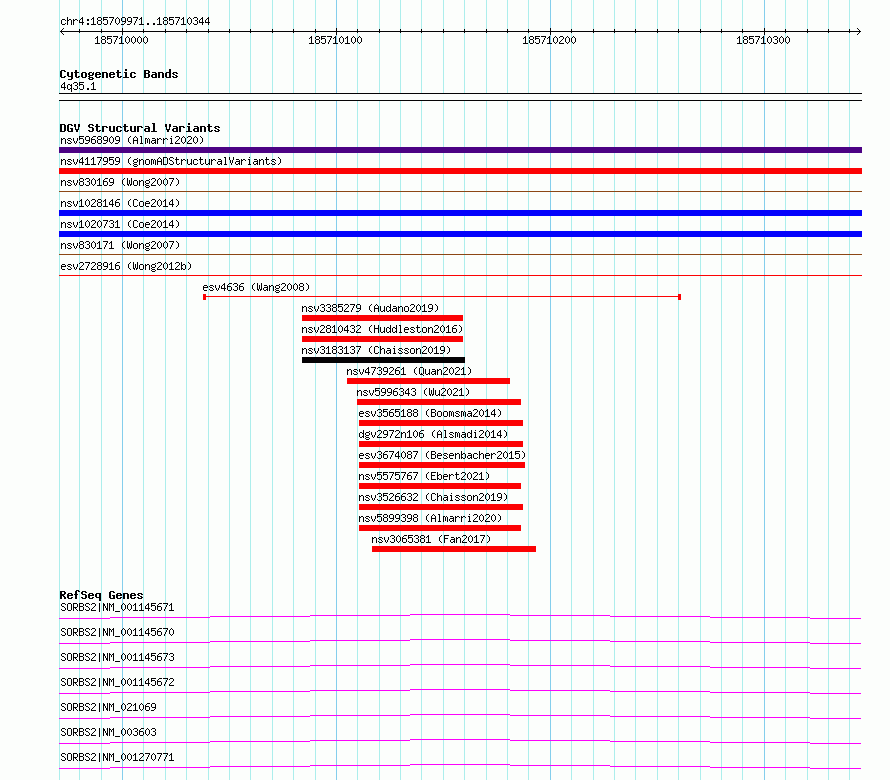Select esv3565188 (Boomsma2014) label
The image size is (890, 780).
tap(430, 413)
